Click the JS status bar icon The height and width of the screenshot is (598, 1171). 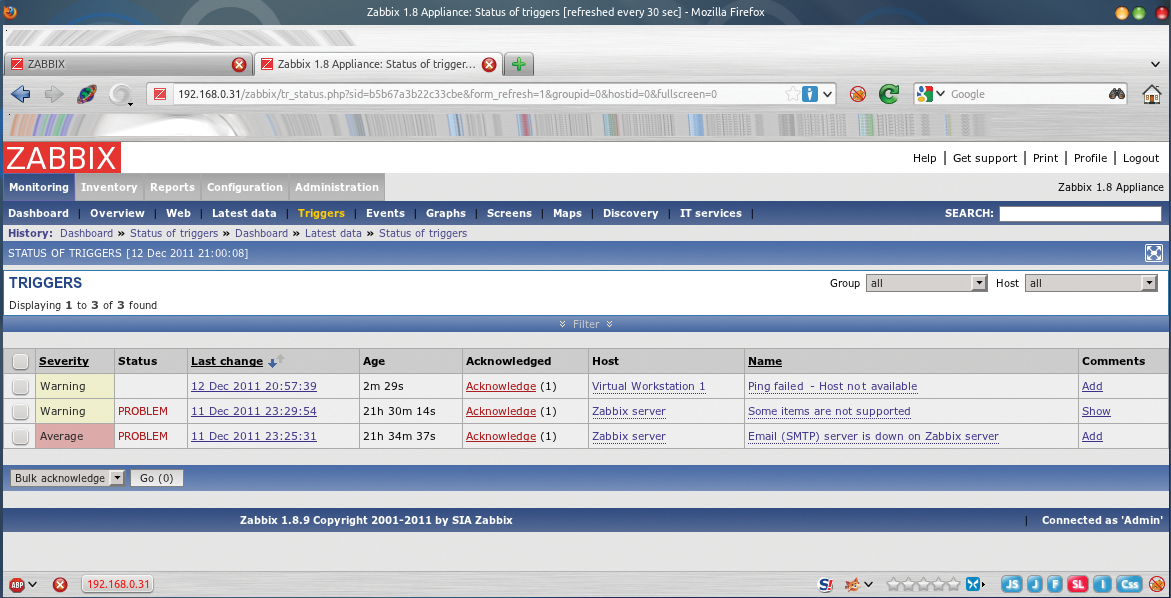coord(1012,584)
